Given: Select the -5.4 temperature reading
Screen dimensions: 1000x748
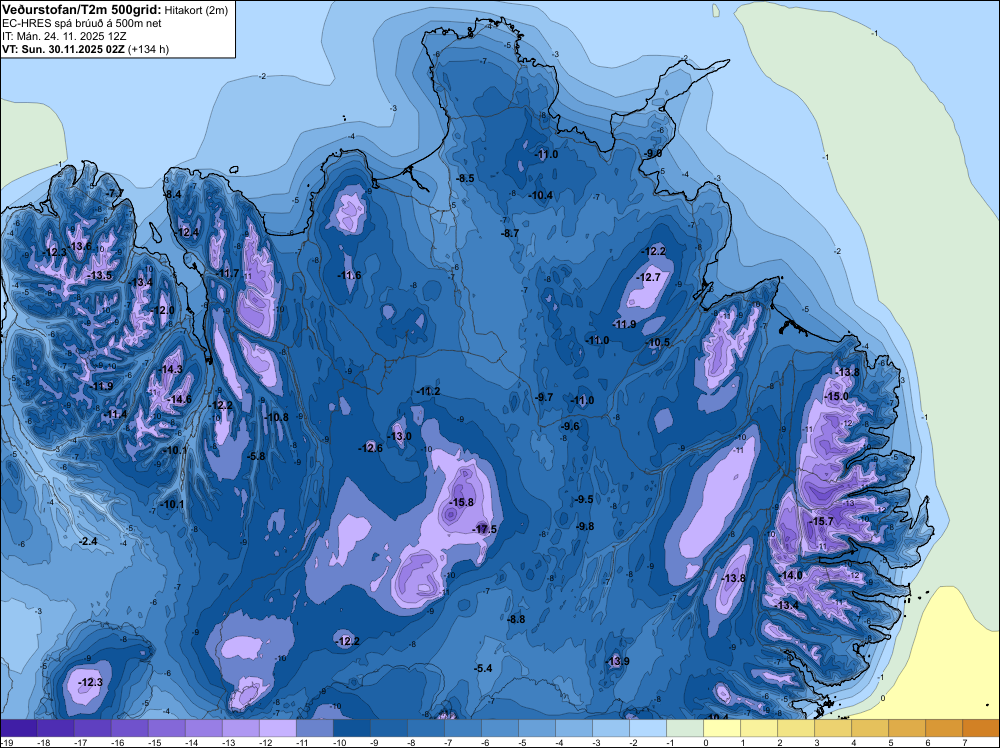Looking at the screenshot, I should coord(483,668).
